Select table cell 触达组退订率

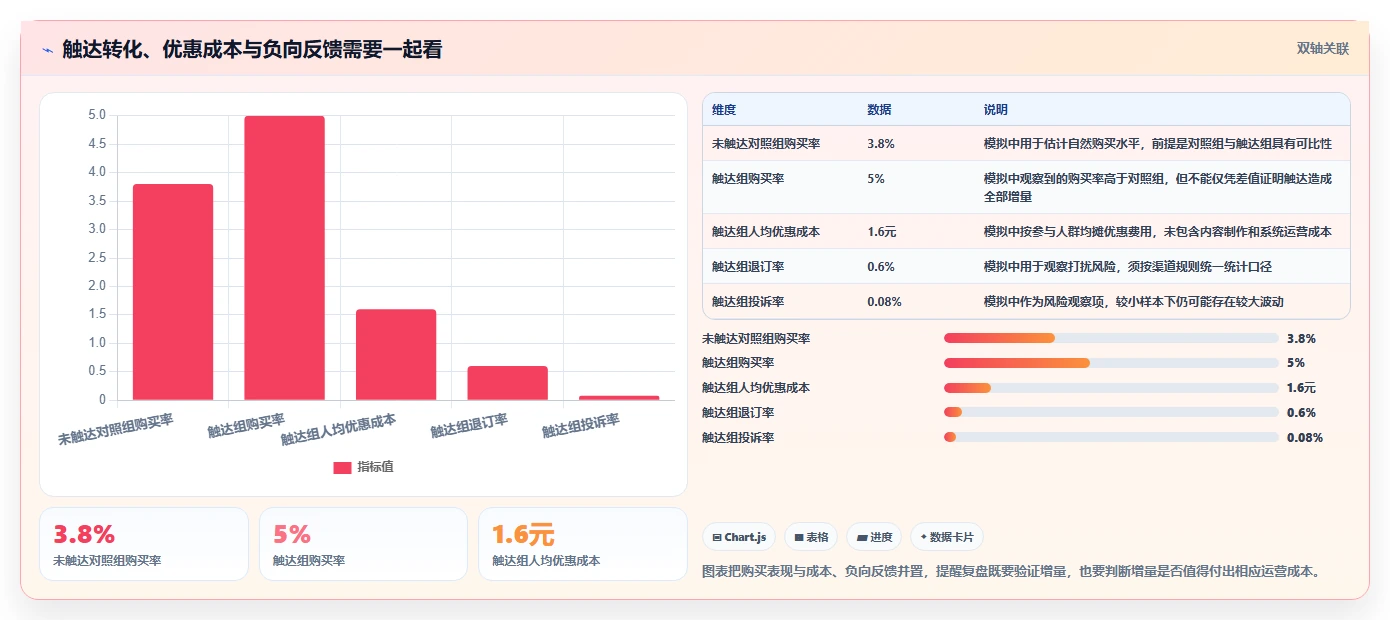coord(748,267)
